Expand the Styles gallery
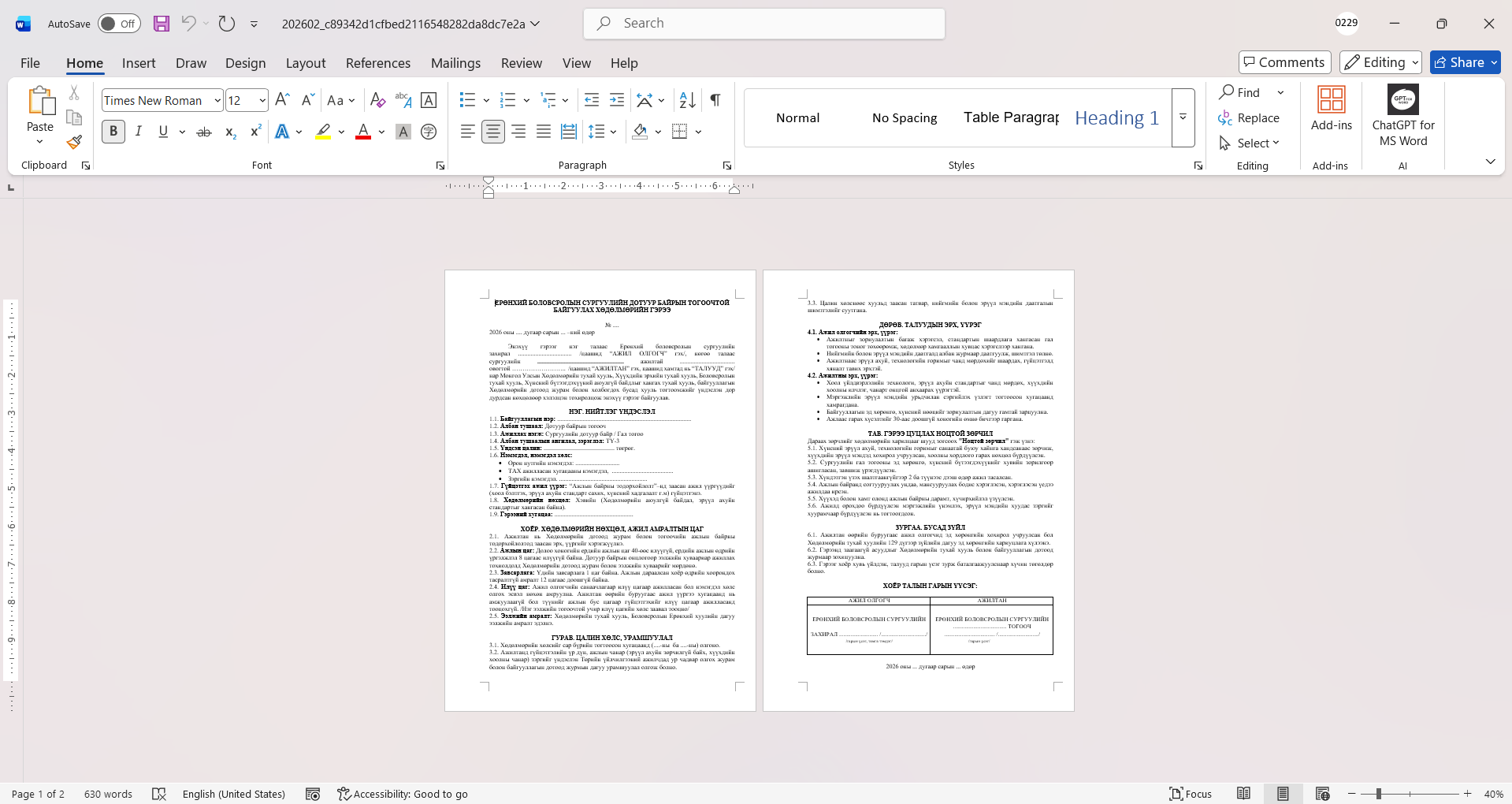The height and width of the screenshot is (804, 1512). point(1183,117)
